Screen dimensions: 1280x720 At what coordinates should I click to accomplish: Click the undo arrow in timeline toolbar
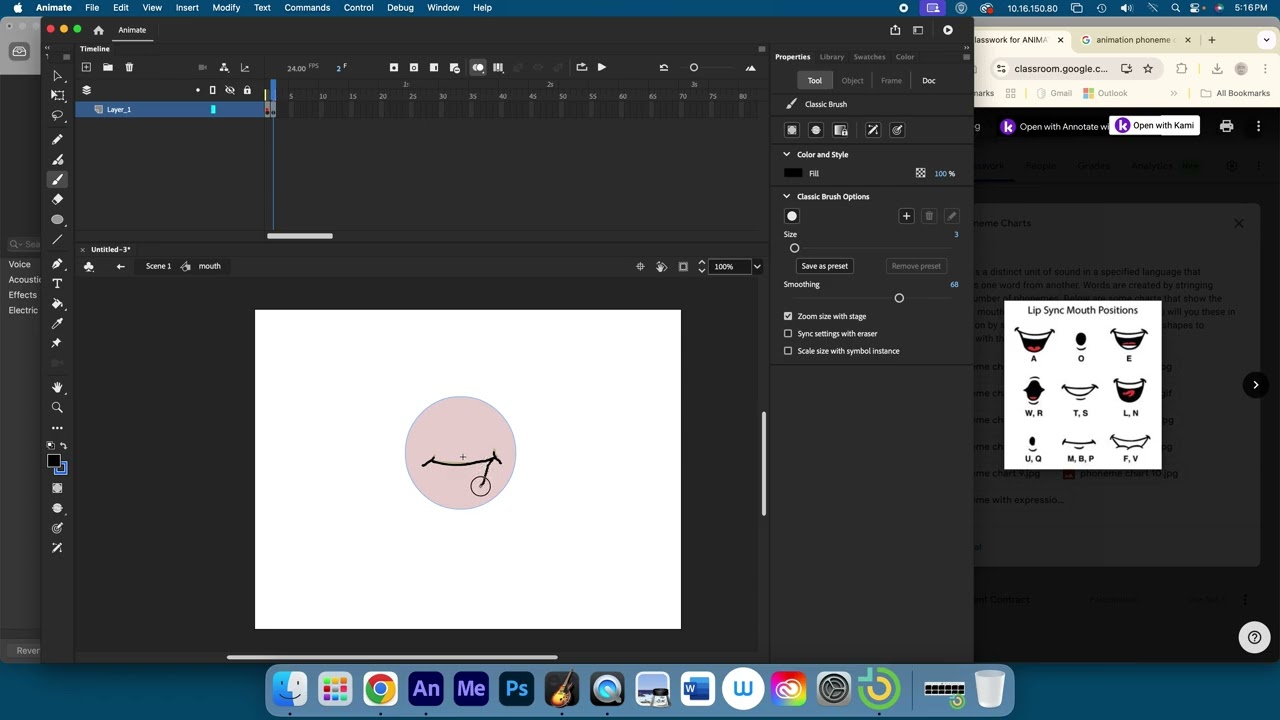click(x=663, y=67)
